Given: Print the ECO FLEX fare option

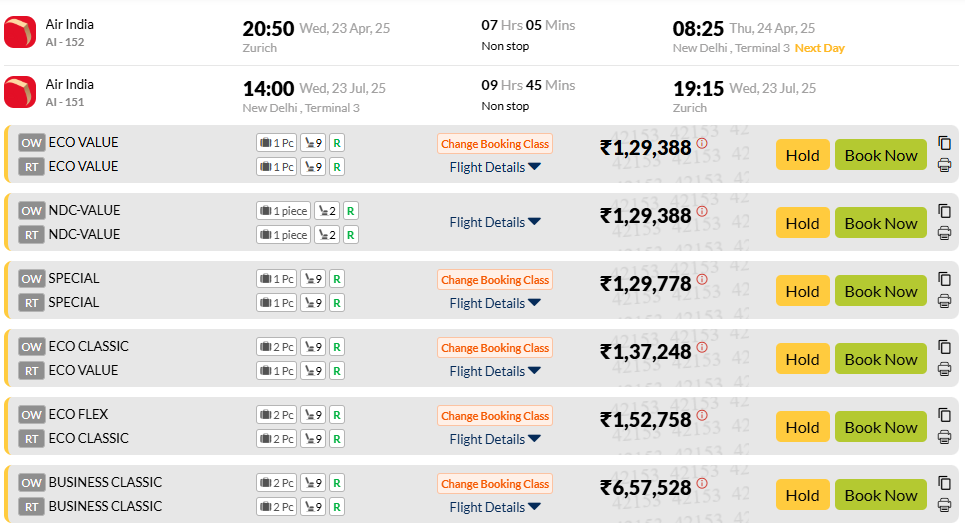Looking at the screenshot, I should click(944, 437).
